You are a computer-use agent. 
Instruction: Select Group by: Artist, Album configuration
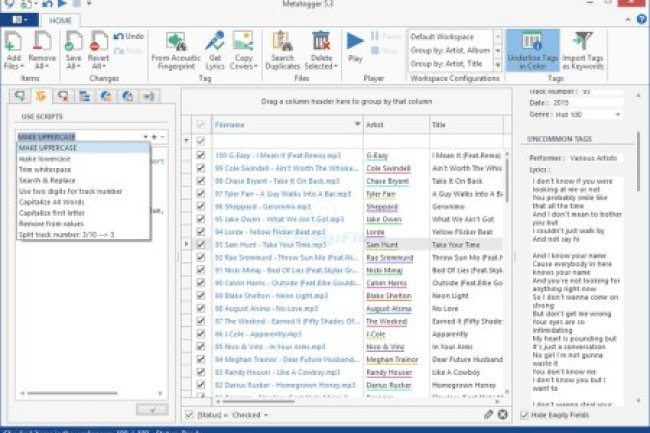pos(450,50)
